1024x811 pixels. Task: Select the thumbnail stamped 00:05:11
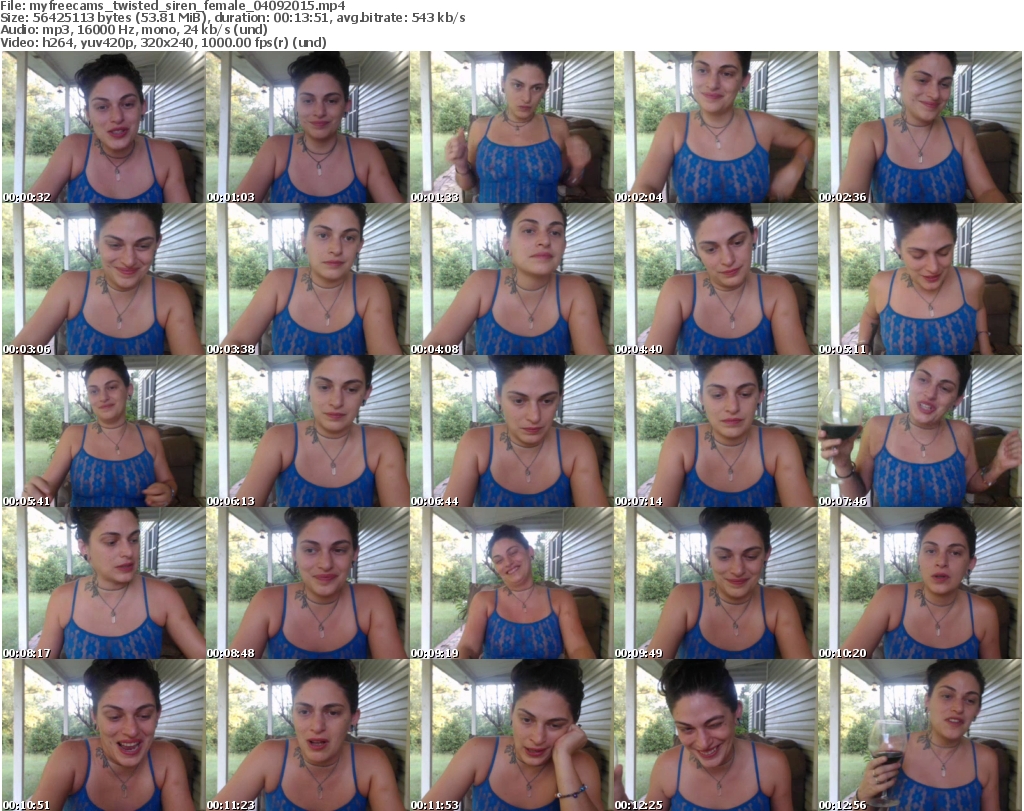click(920, 279)
